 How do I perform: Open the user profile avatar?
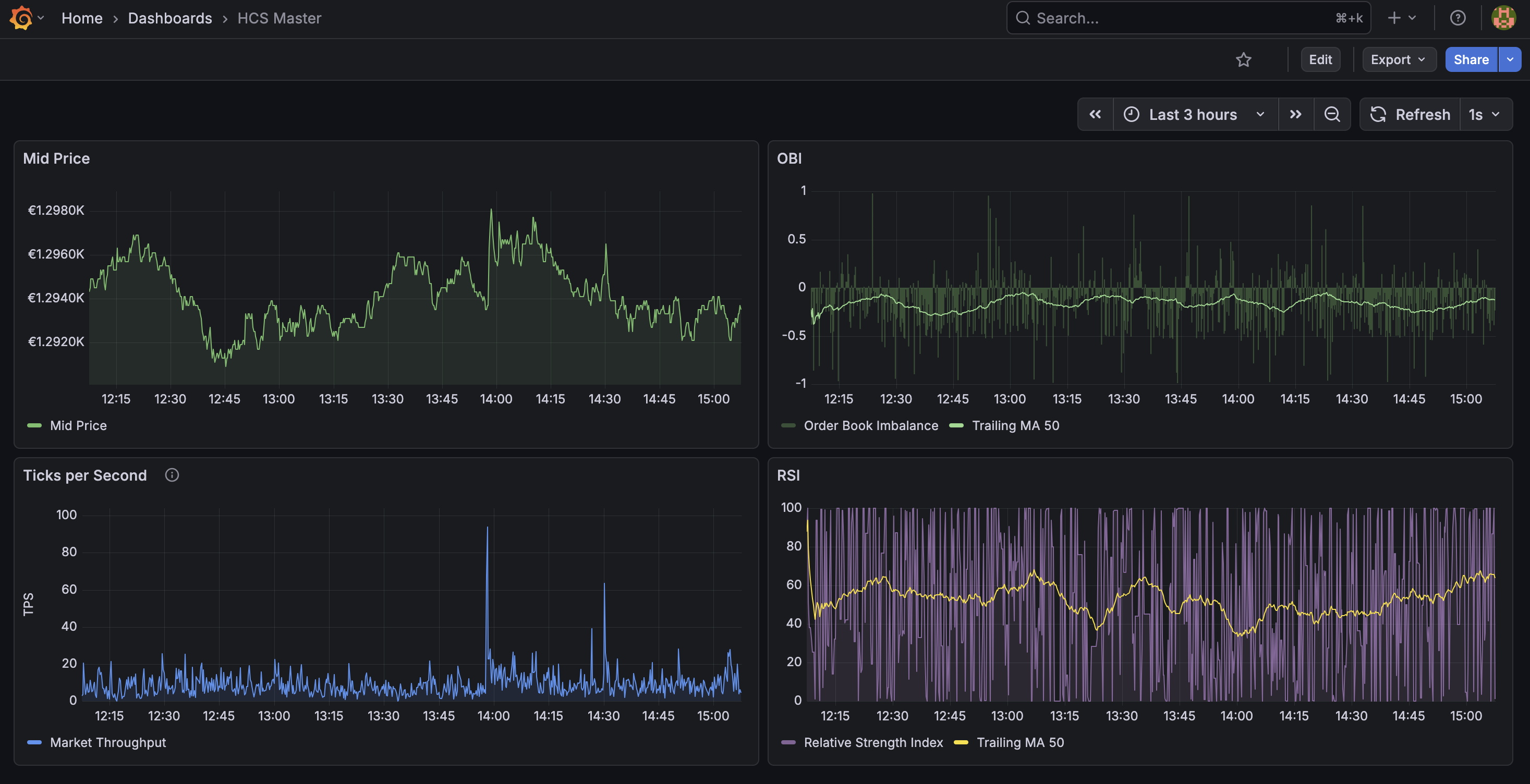point(1503,18)
